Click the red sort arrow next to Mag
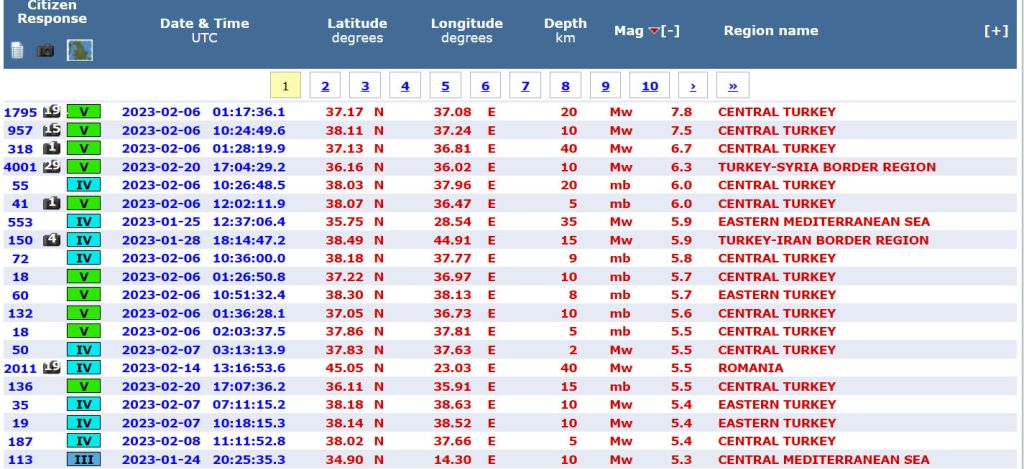The width and height of the screenshot is (1024, 469). click(654, 31)
